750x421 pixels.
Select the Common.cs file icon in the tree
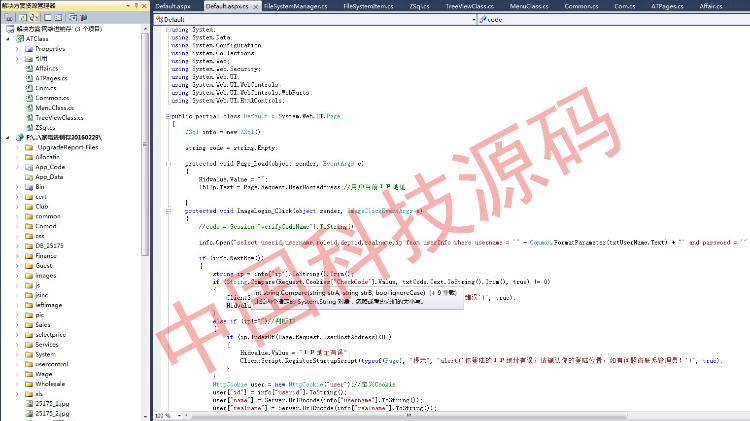tap(29, 98)
